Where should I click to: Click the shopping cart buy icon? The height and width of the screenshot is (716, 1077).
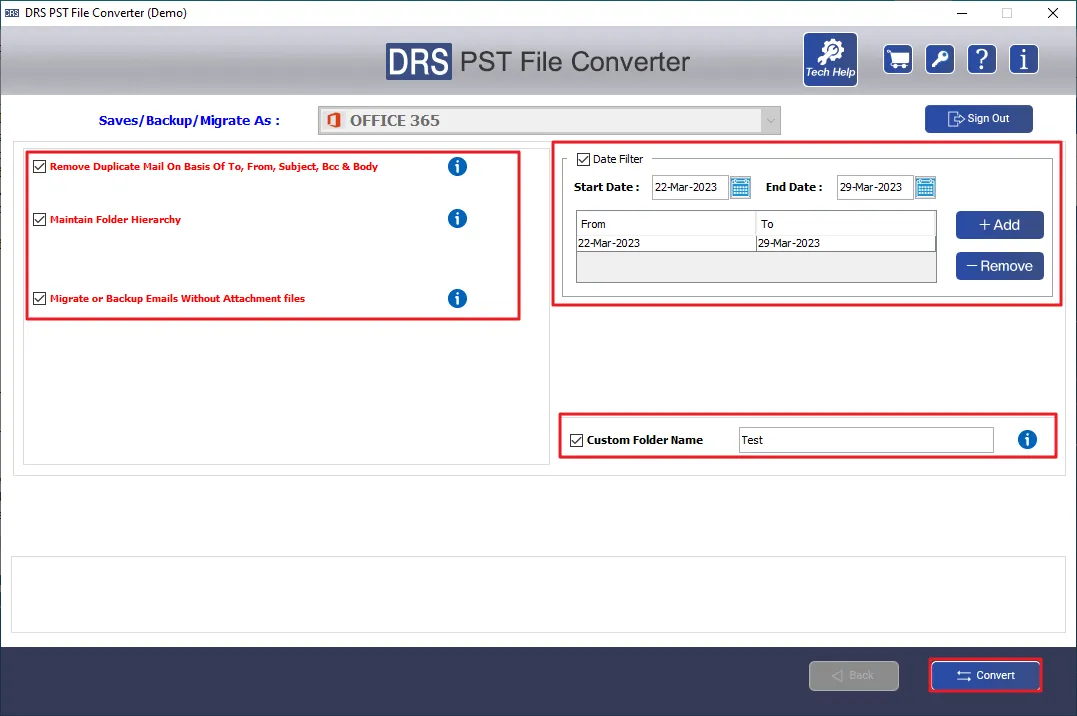coord(898,59)
